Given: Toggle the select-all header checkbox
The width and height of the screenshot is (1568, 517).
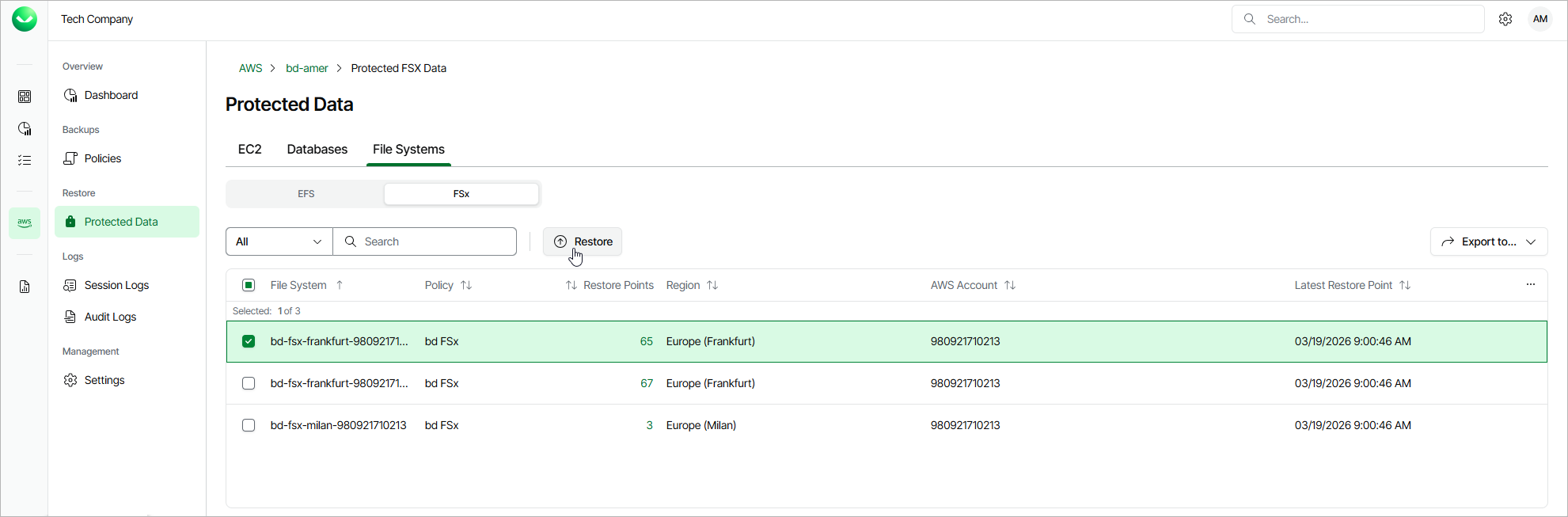Looking at the screenshot, I should click(249, 285).
